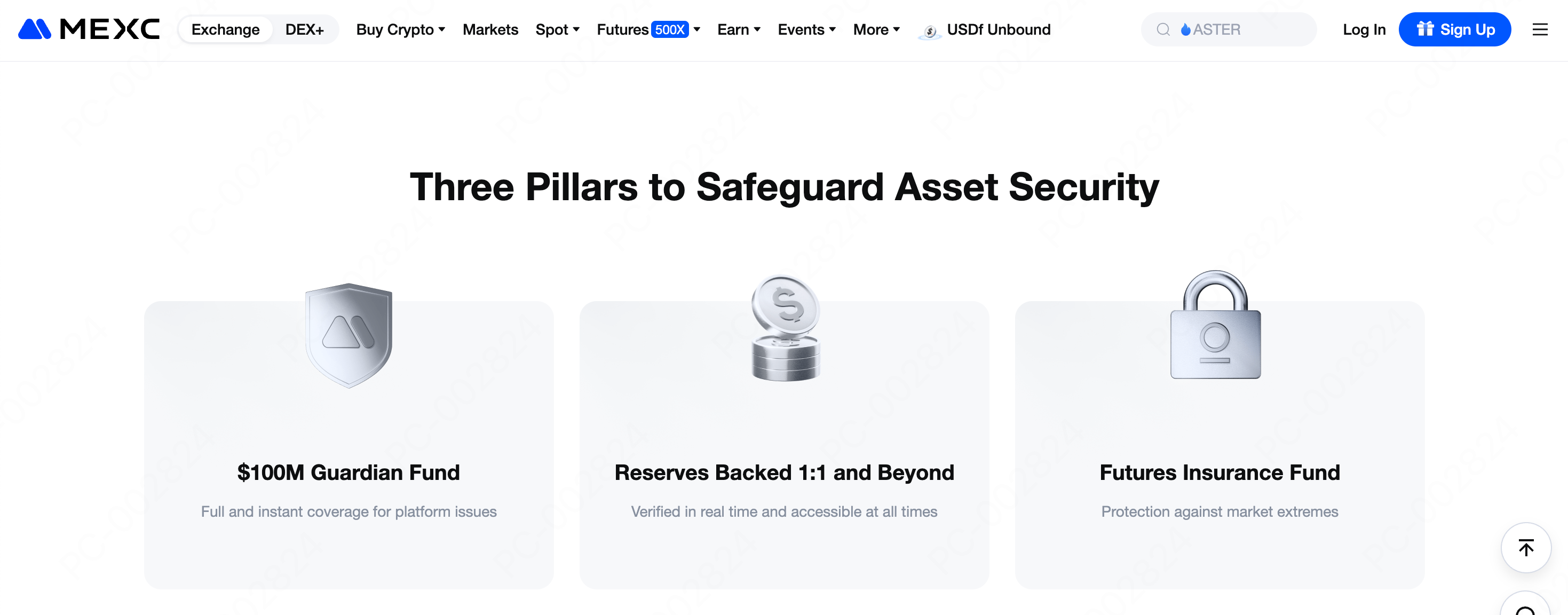Click the Guardian Fund shield icon
Image resolution: width=1568 pixels, height=615 pixels.
click(349, 334)
